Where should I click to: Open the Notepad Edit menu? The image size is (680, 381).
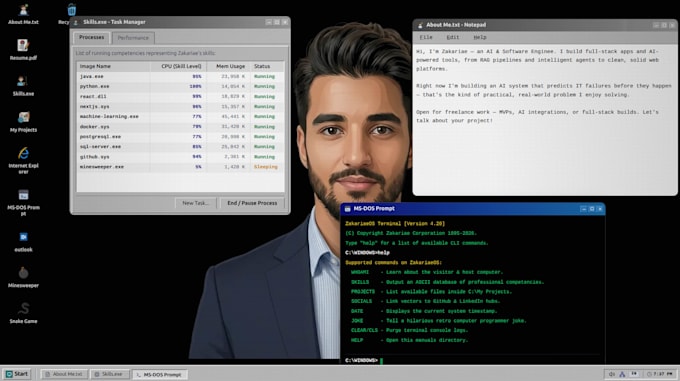[x=452, y=38]
